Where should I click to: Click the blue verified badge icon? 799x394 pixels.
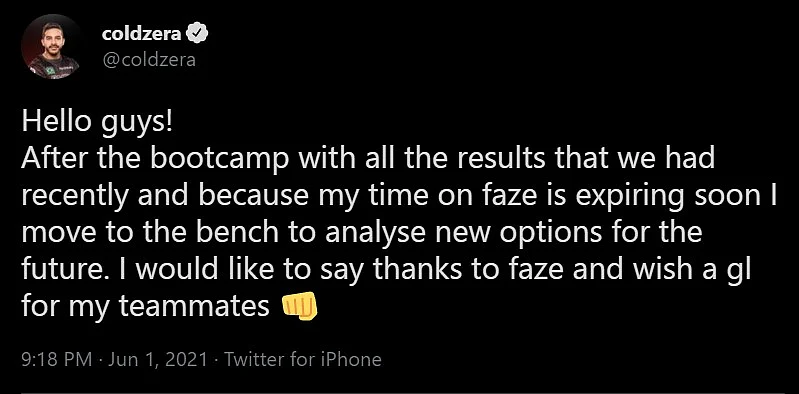tap(197, 34)
